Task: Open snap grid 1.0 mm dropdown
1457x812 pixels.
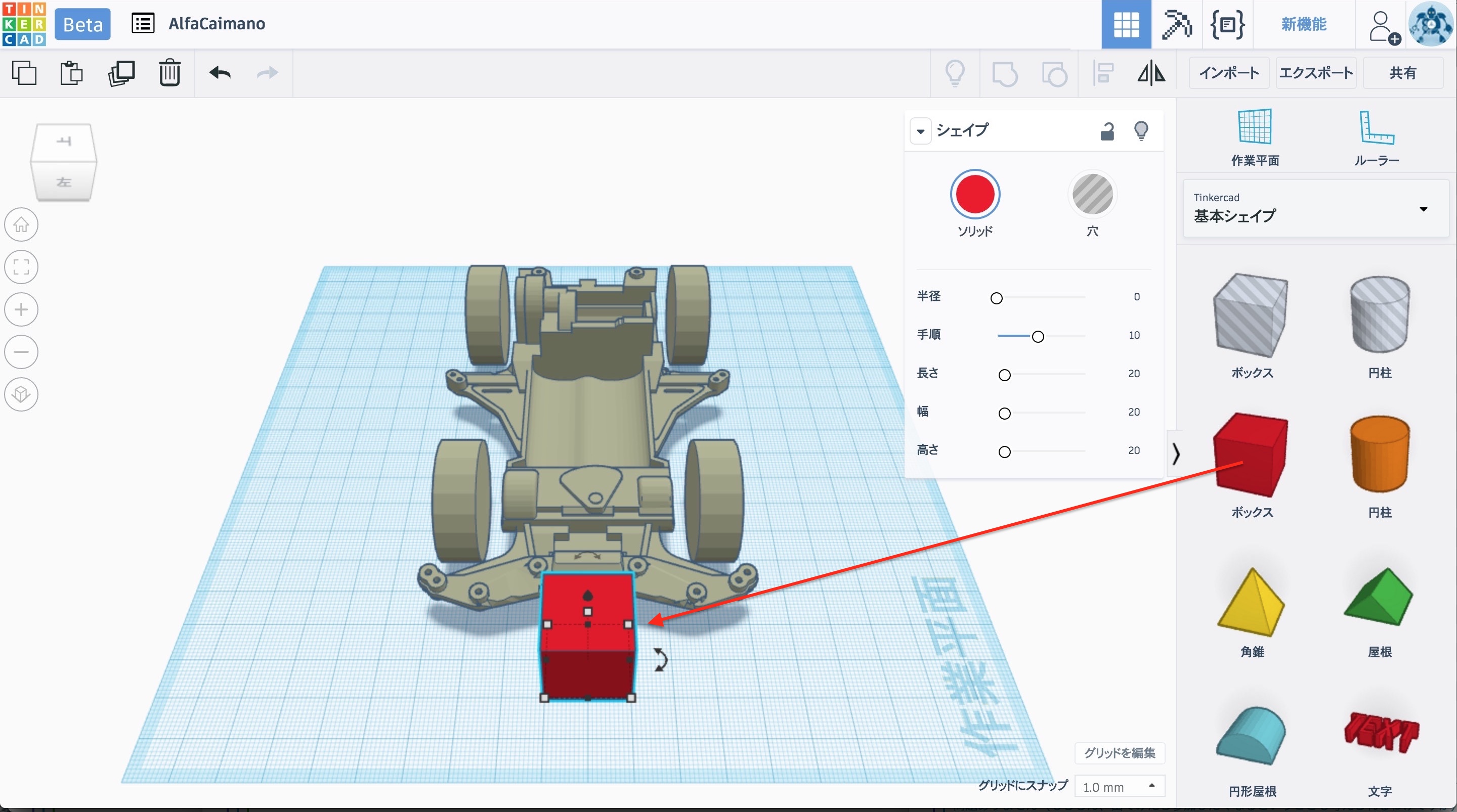Action: (1119, 787)
